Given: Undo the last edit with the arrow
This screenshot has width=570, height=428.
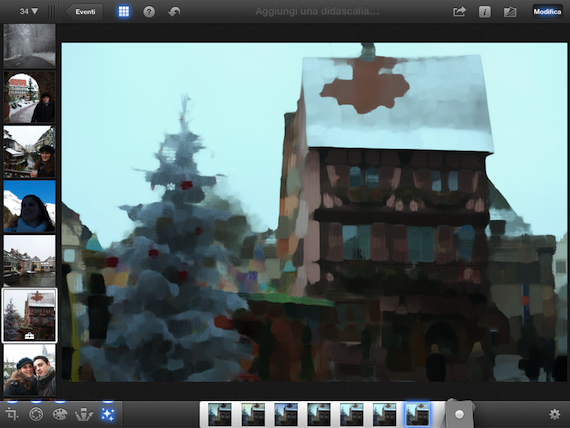Looking at the screenshot, I should [x=174, y=12].
